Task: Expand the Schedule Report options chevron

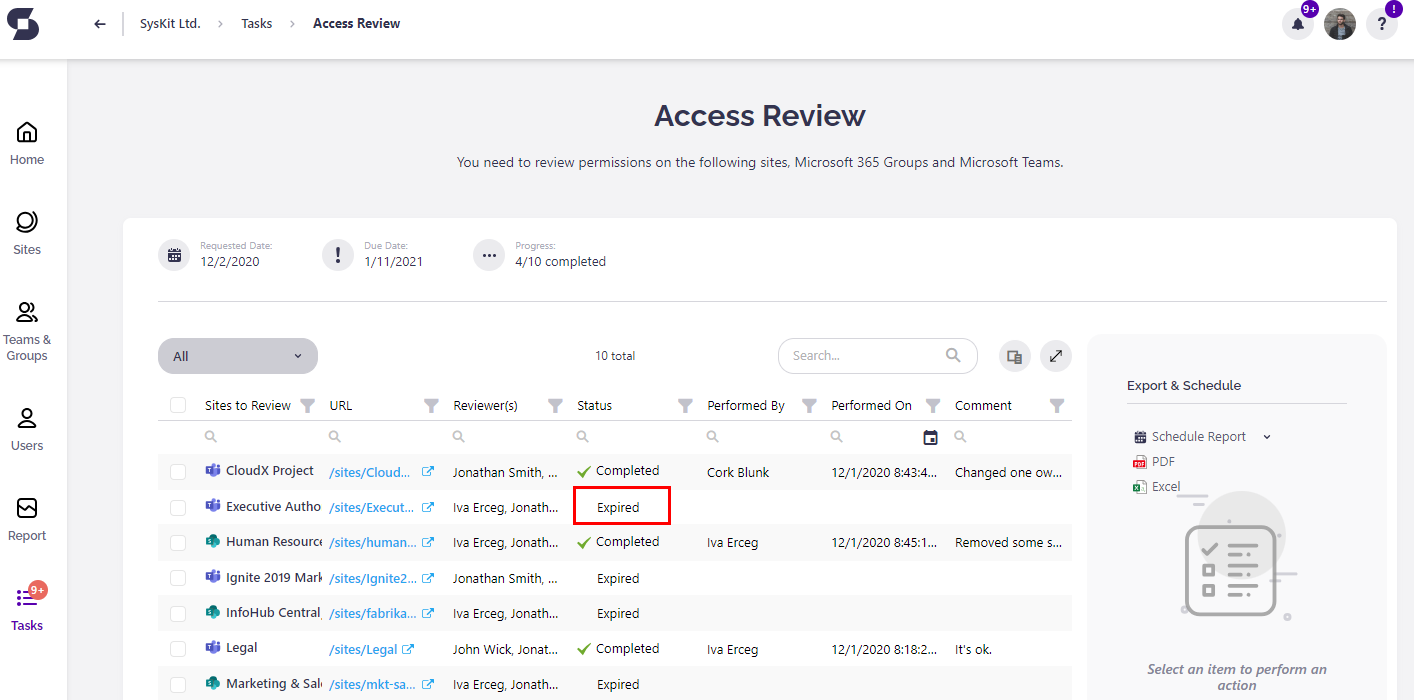Action: [x=1266, y=436]
